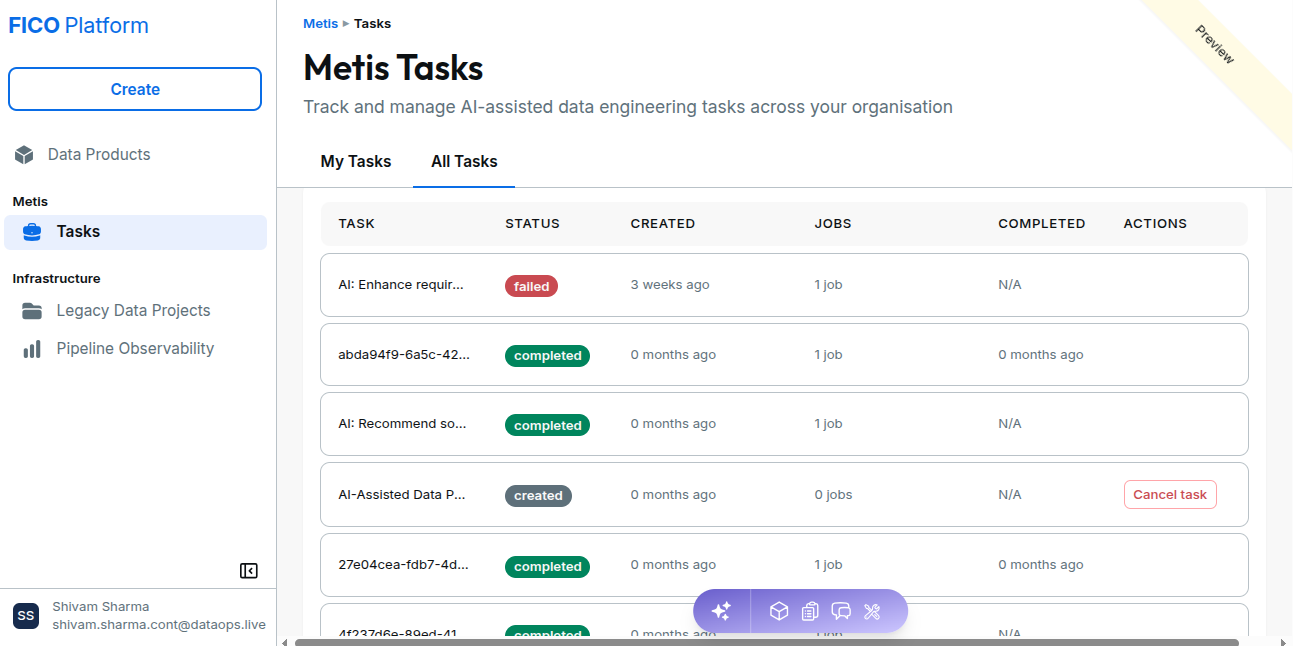
Task: Click the Legacy Data Projects folder icon
Action: tap(32, 311)
